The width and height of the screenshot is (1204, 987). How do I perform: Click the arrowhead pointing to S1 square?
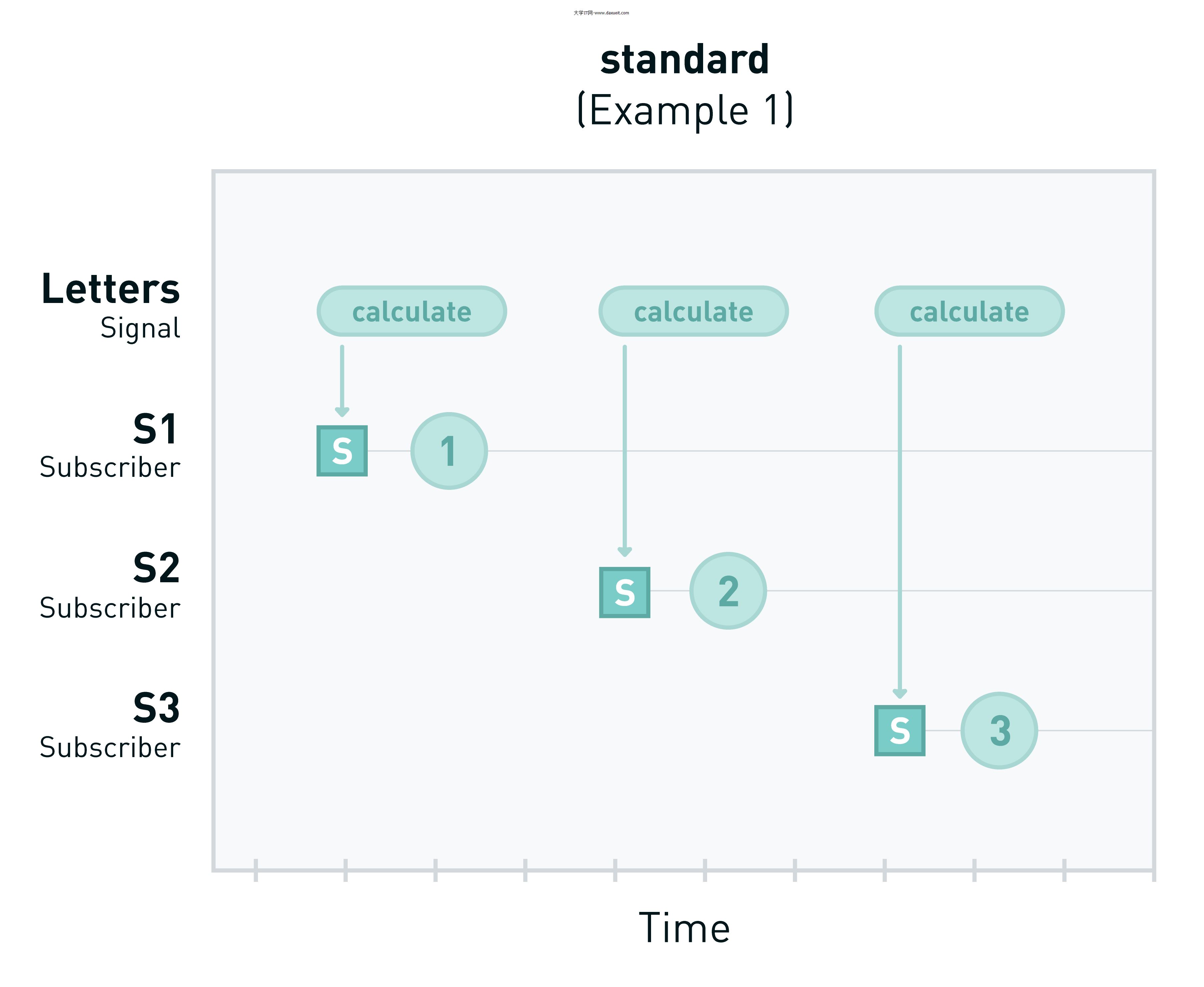[342, 412]
